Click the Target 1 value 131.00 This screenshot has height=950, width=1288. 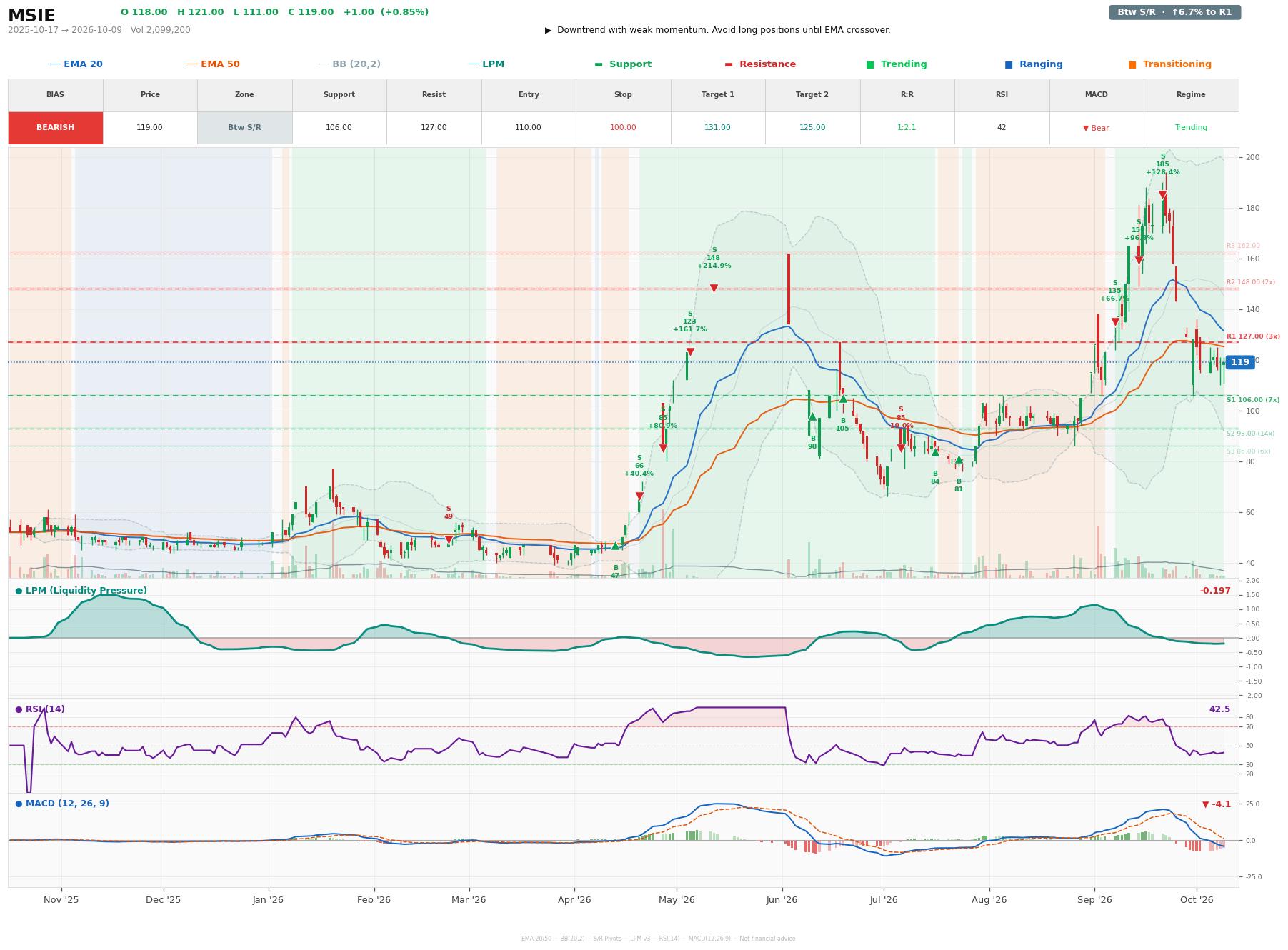coord(717,128)
